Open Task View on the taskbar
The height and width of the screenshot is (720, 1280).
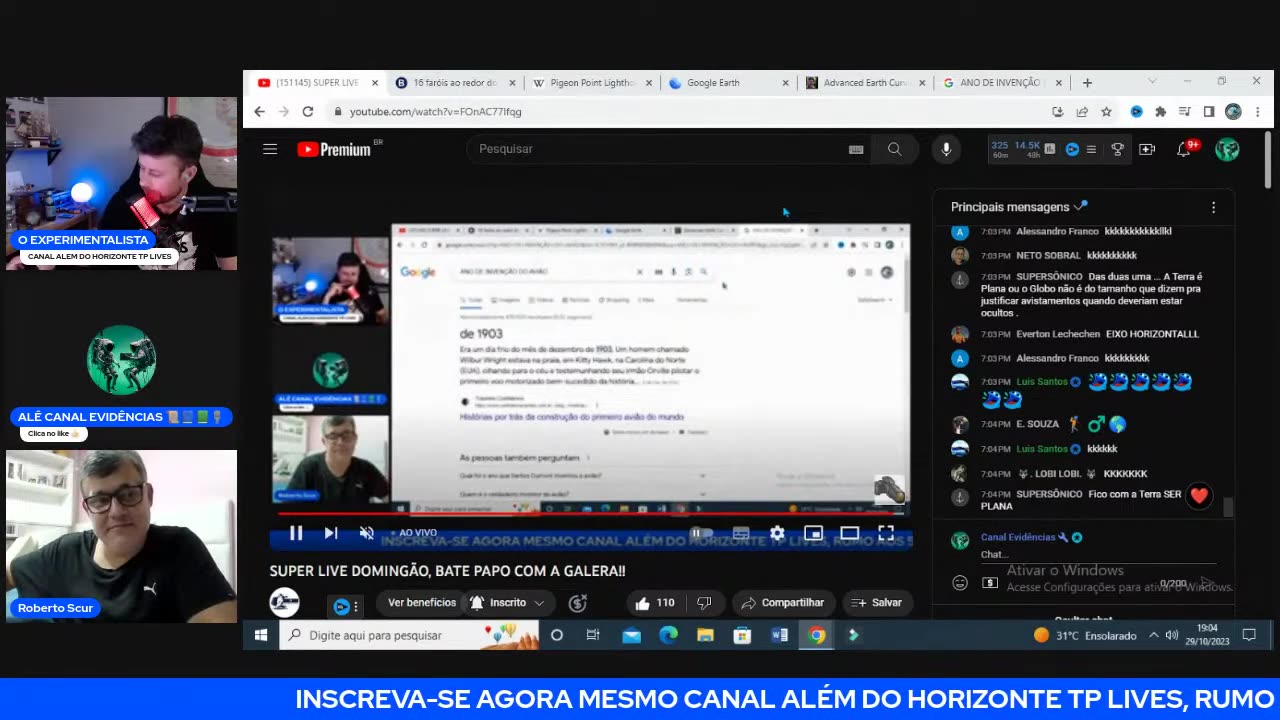click(x=593, y=635)
